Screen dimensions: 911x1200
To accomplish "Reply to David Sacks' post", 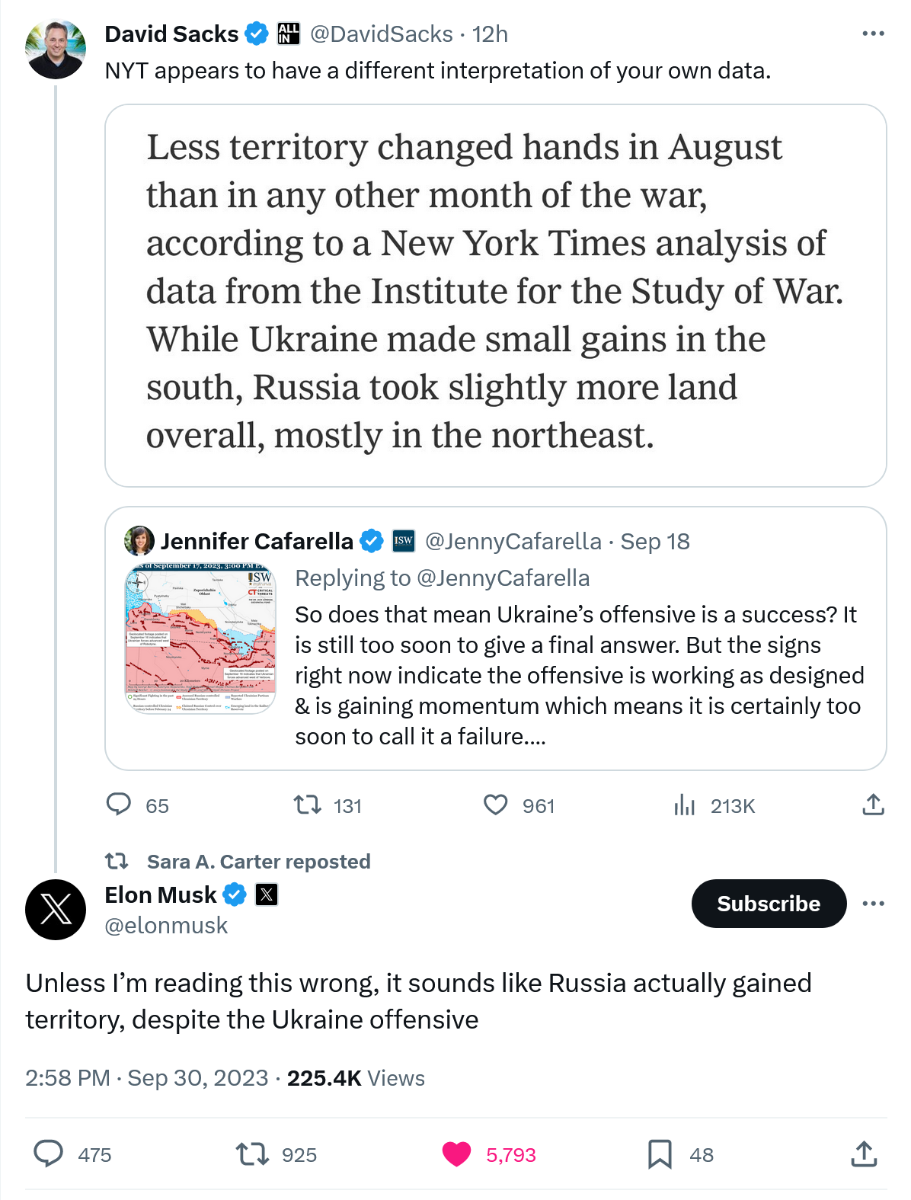I will (x=119, y=805).
